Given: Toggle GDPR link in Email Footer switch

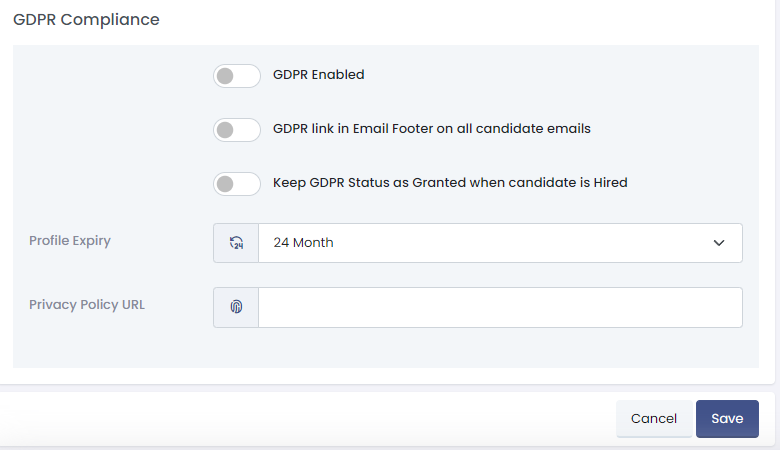Looking at the screenshot, I should (x=237, y=130).
